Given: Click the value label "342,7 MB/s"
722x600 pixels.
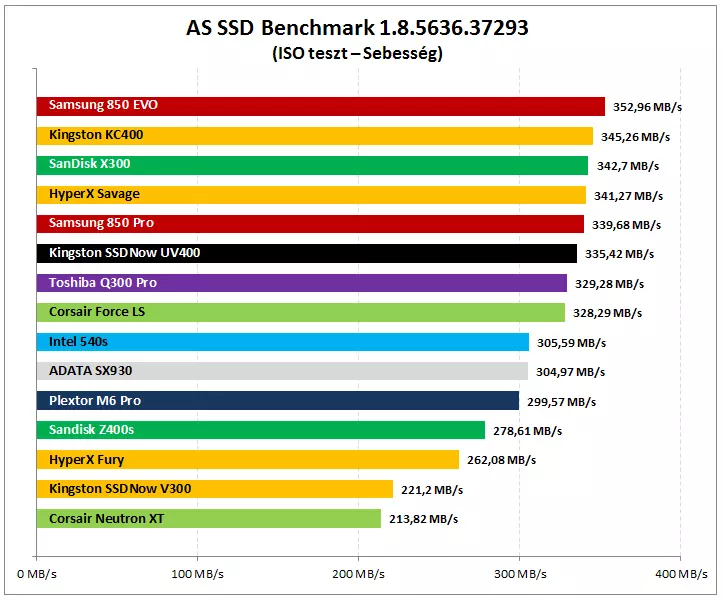Looking at the screenshot, I should click(x=628, y=166).
